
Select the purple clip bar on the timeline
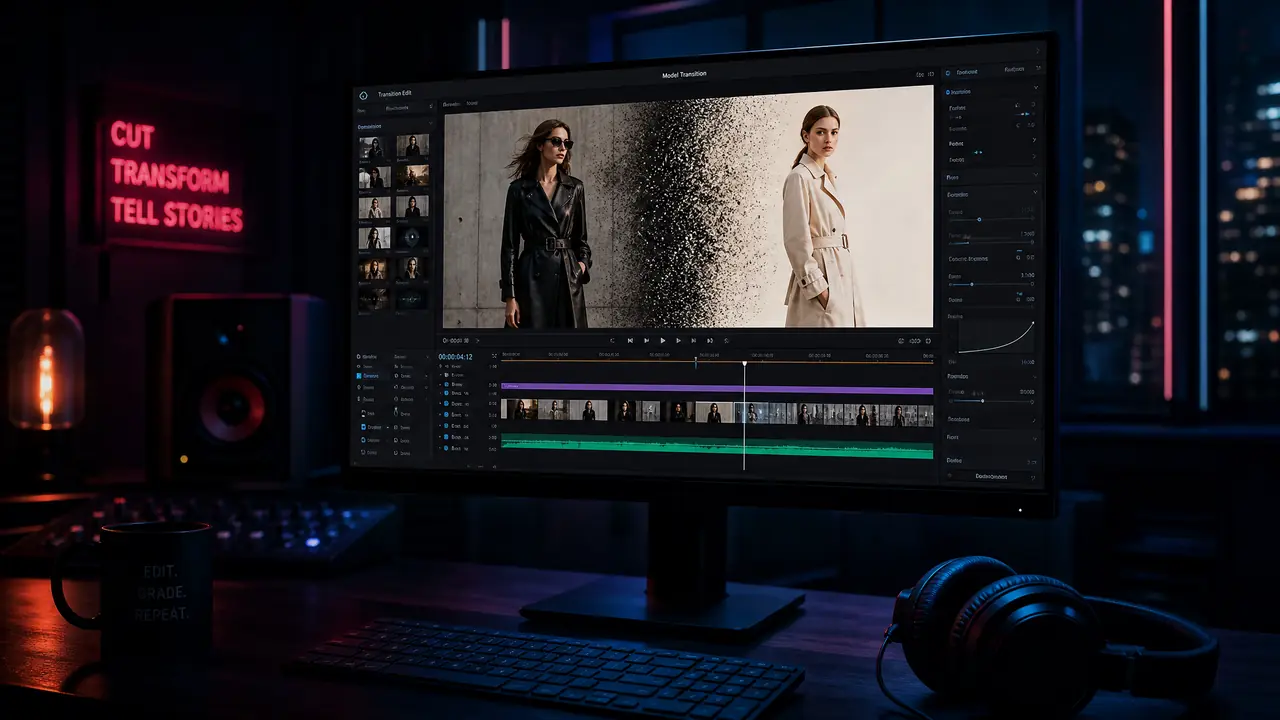click(717, 388)
